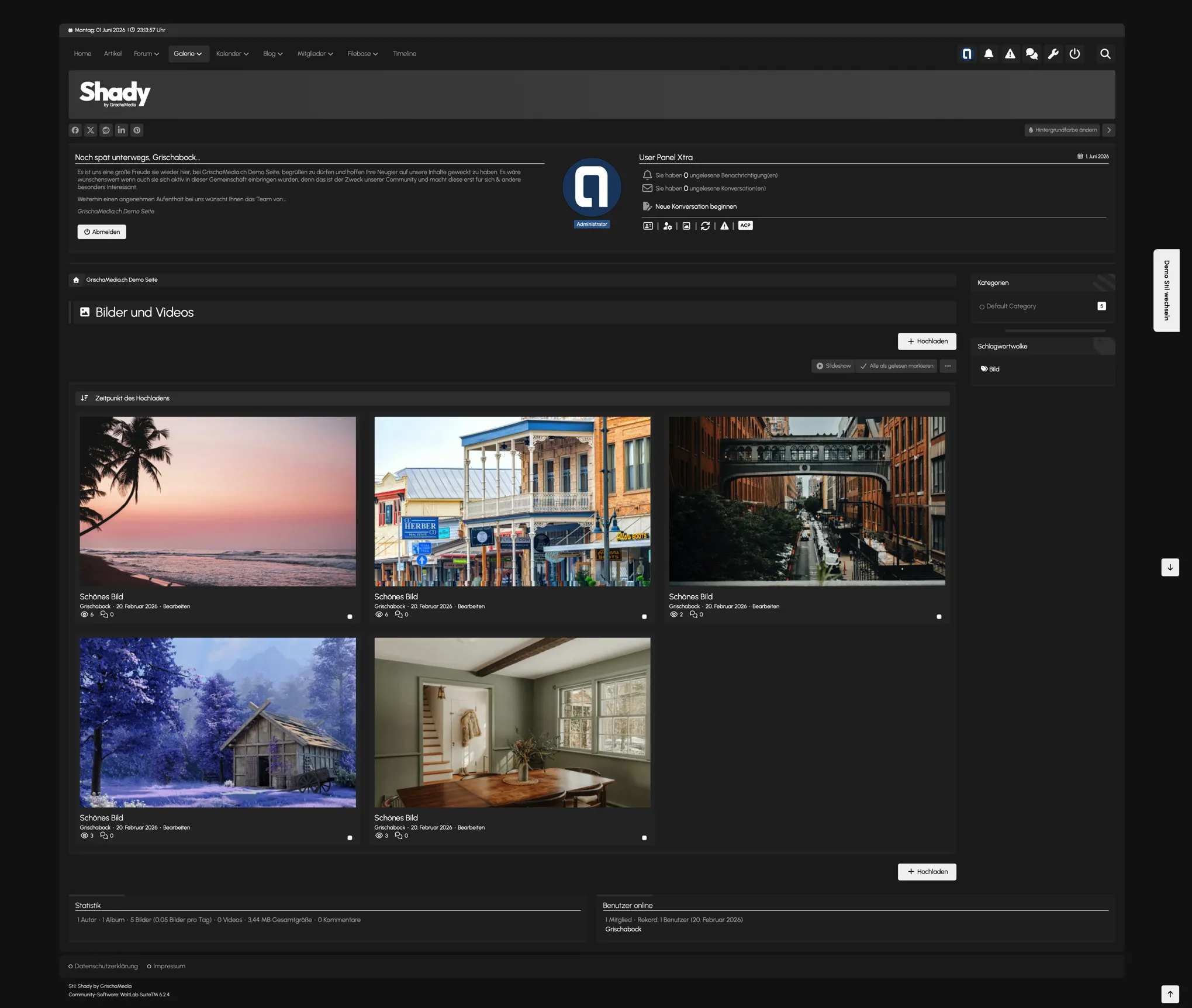The image size is (1192, 1008).
Task: Mark the purple forest cabin image checkbox
Action: pyautogui.click(x=350, y=837)
